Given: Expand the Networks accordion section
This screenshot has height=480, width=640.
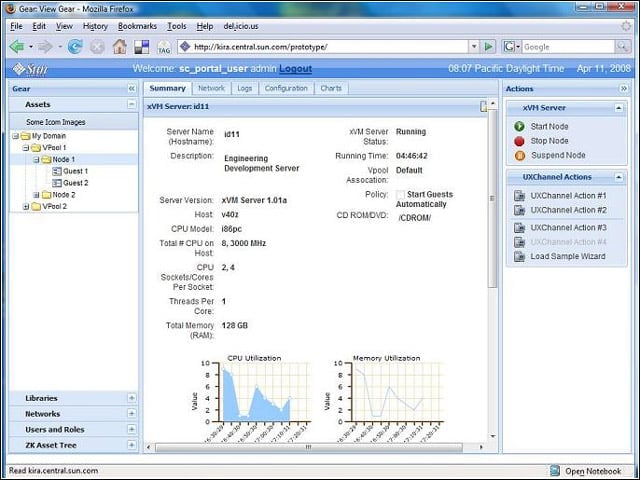Looking at the screenshot, I should 131,414.
